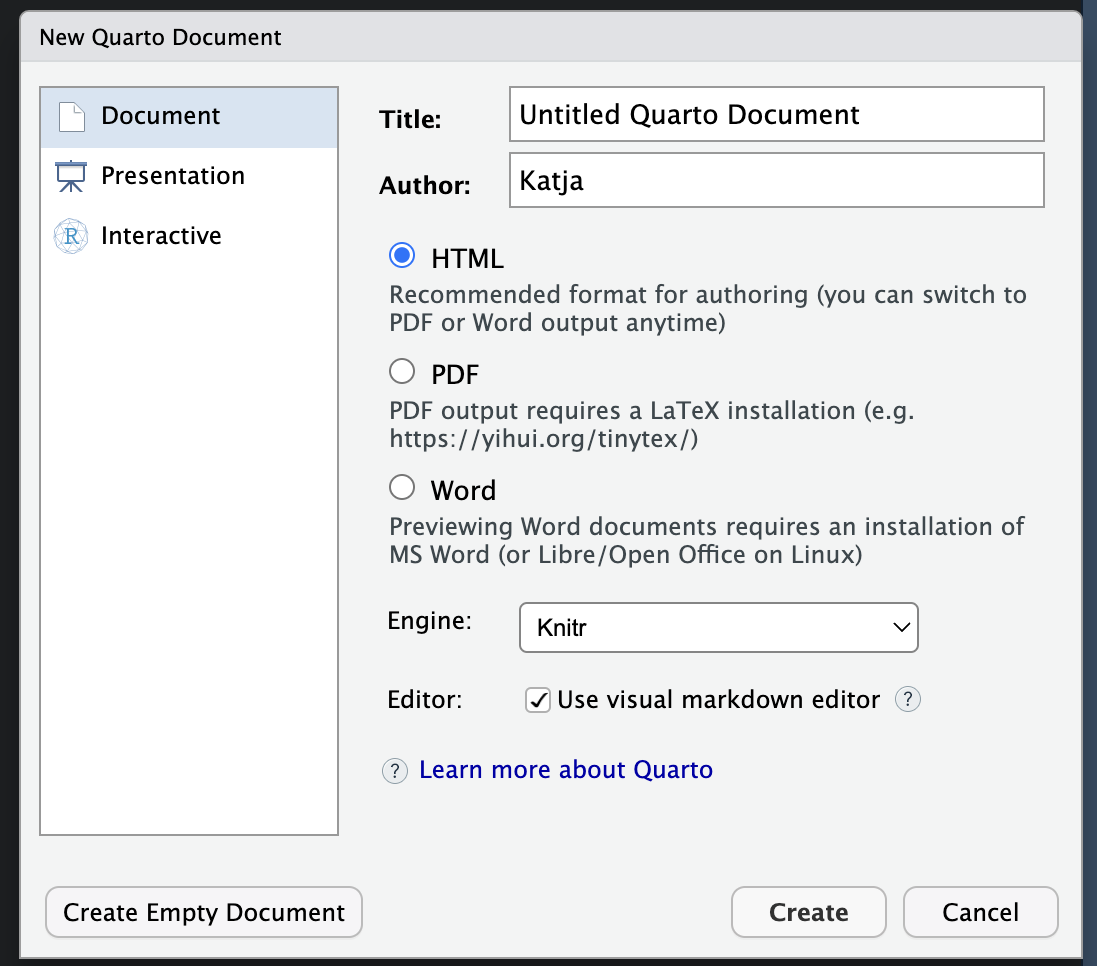This screenshot has width=1097, height=966.
Task: Click the Presentation easel icon
Action: click(x=72, y=176)
